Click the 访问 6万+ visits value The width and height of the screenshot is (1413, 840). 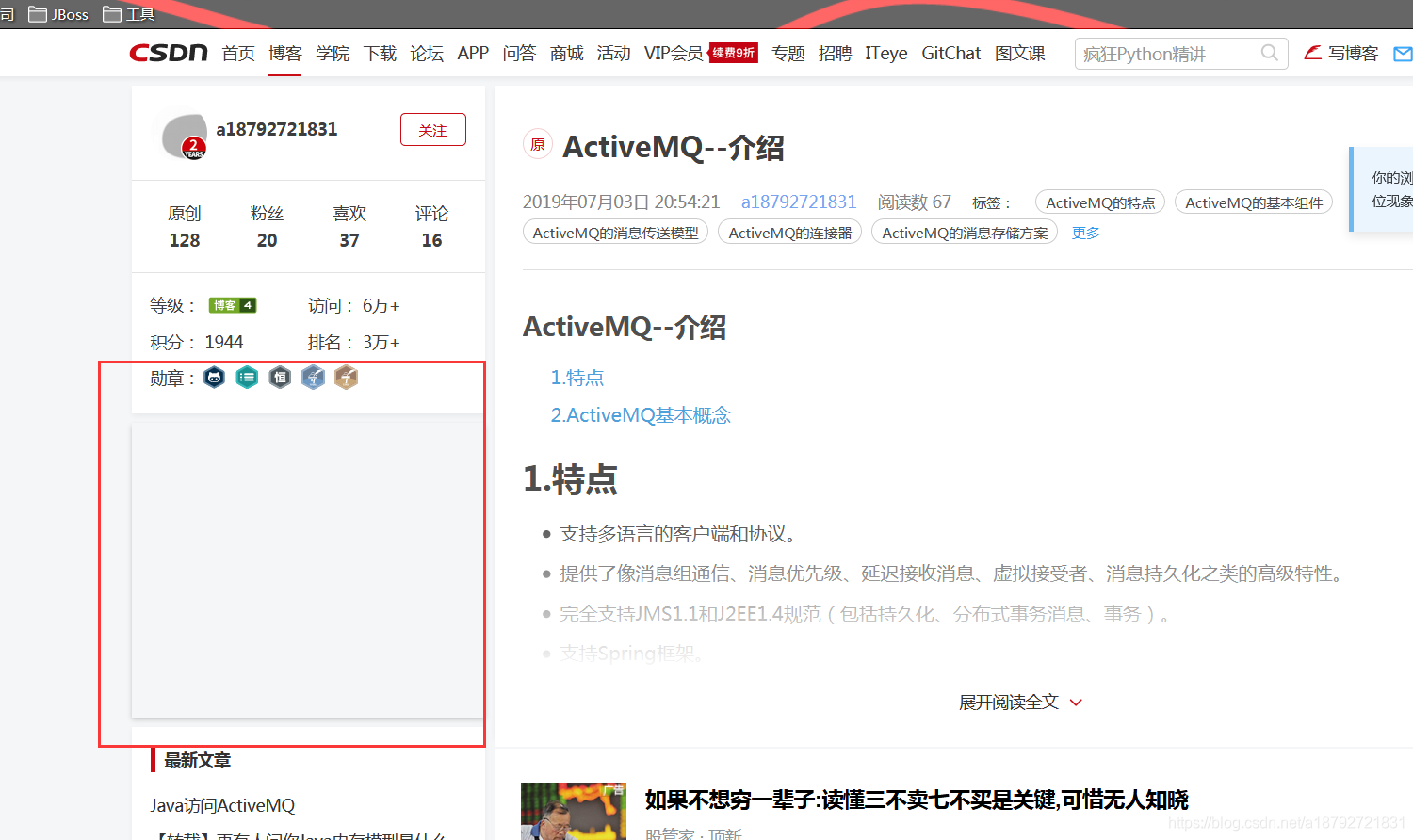click(x=382, y=306)
